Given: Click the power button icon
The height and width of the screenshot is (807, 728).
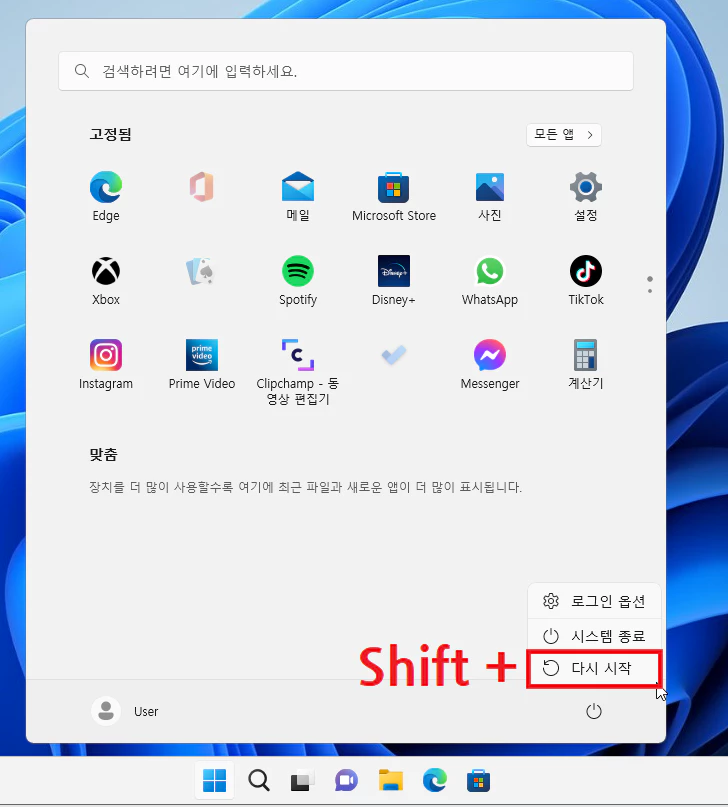Looking at the screenshot, I should (x=594, y=711).
